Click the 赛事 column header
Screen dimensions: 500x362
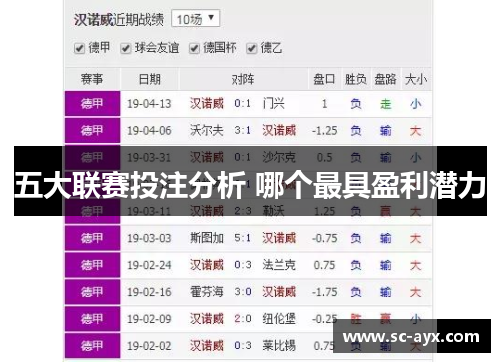click(x=92, y=79)
